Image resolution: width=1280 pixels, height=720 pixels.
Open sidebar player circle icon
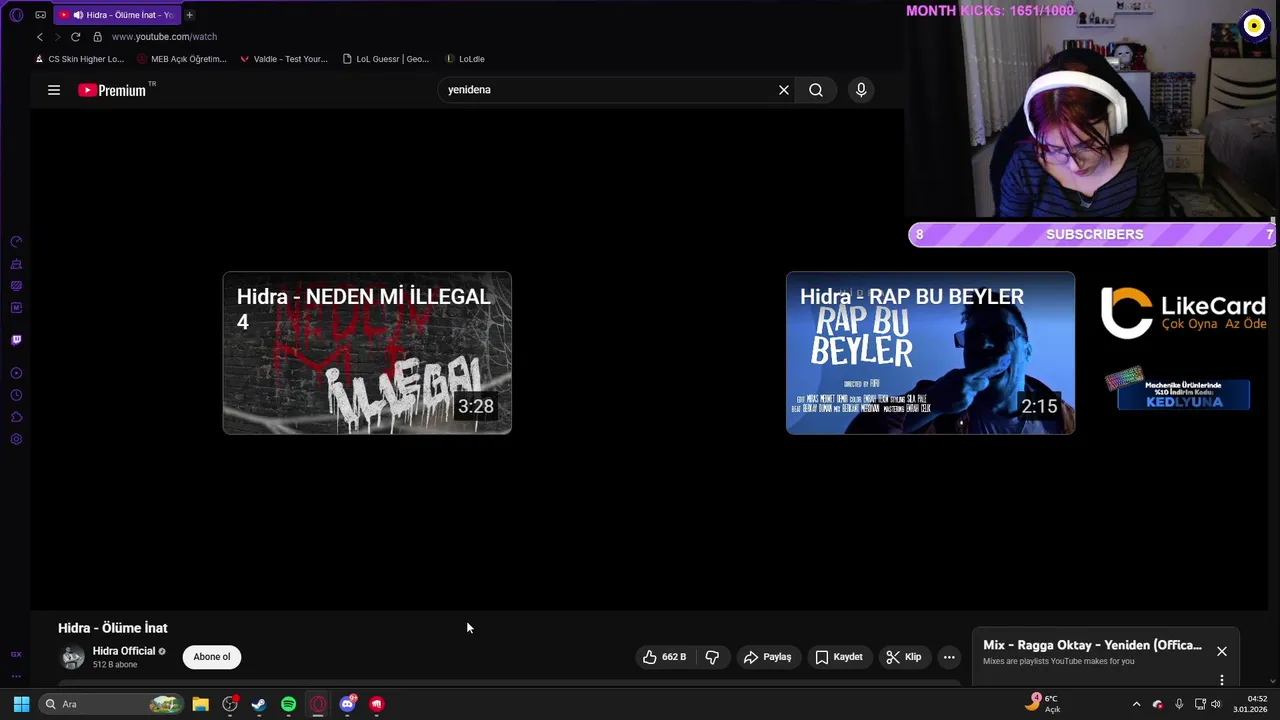click(16, 373)
